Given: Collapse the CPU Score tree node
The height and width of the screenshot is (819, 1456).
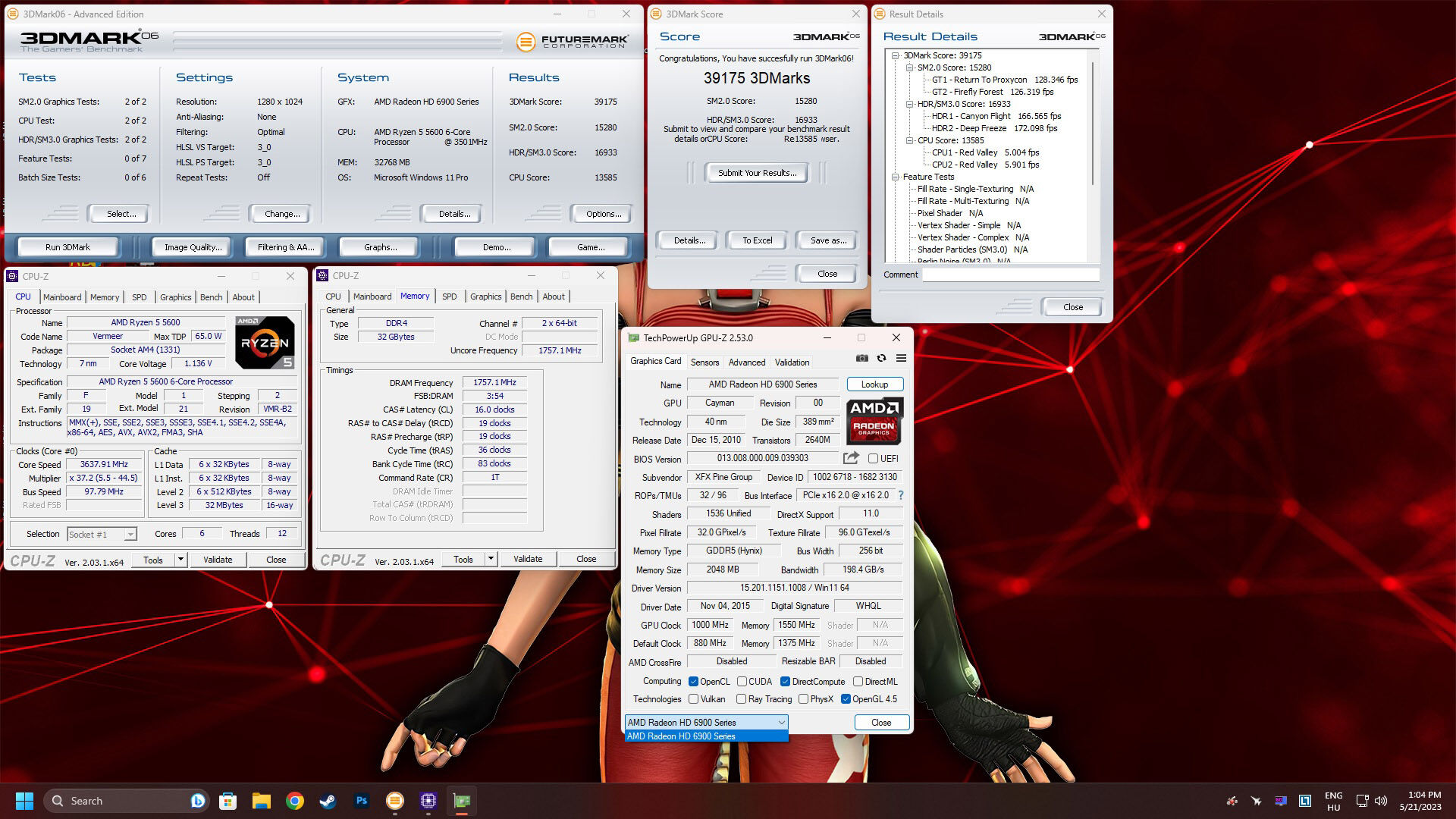Looking at the screenshot, I should tap(910, 140).
